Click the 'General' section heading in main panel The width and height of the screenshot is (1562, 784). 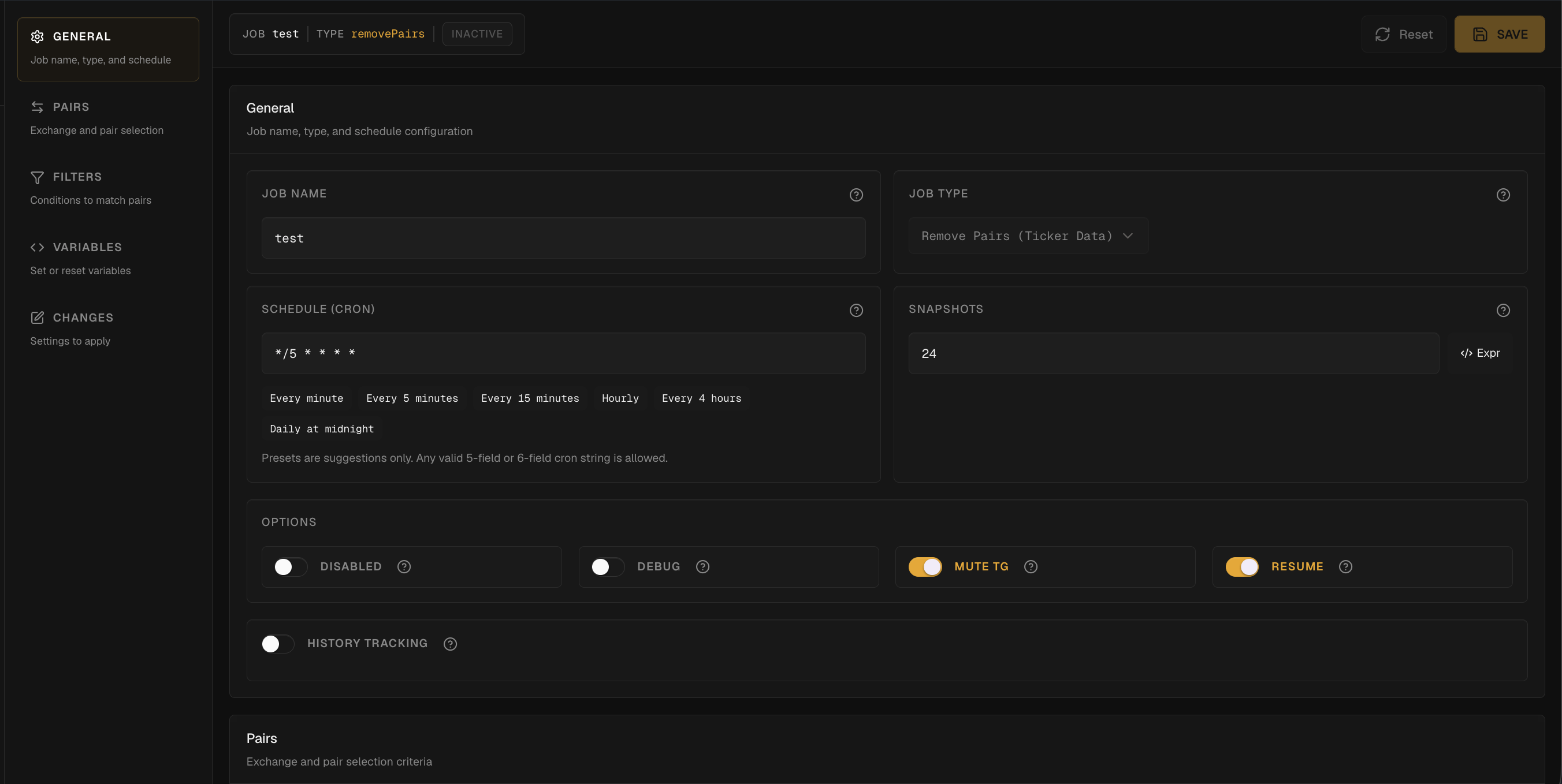coord(270,108)
